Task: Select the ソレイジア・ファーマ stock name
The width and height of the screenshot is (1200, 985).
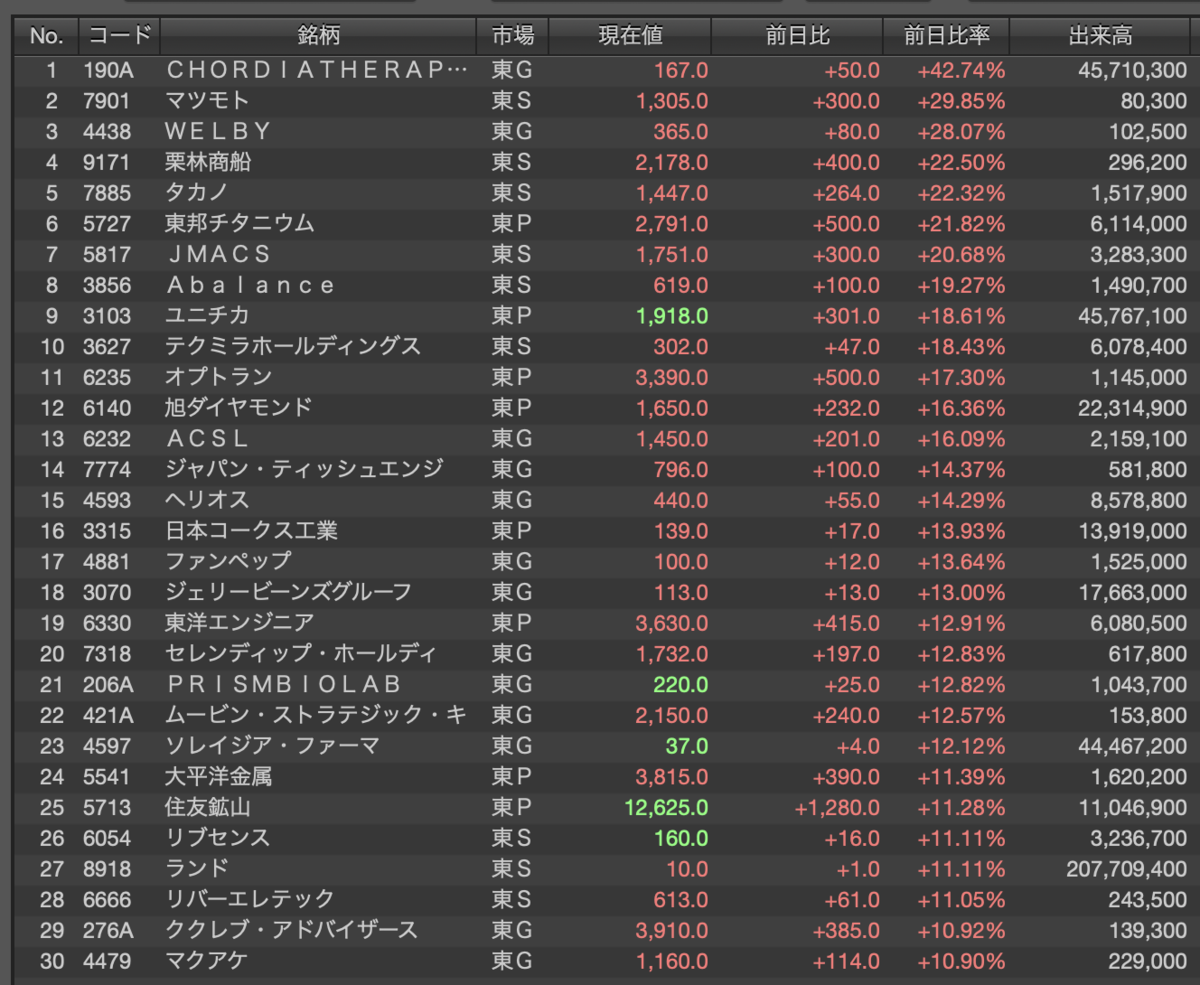Action: 272,746
